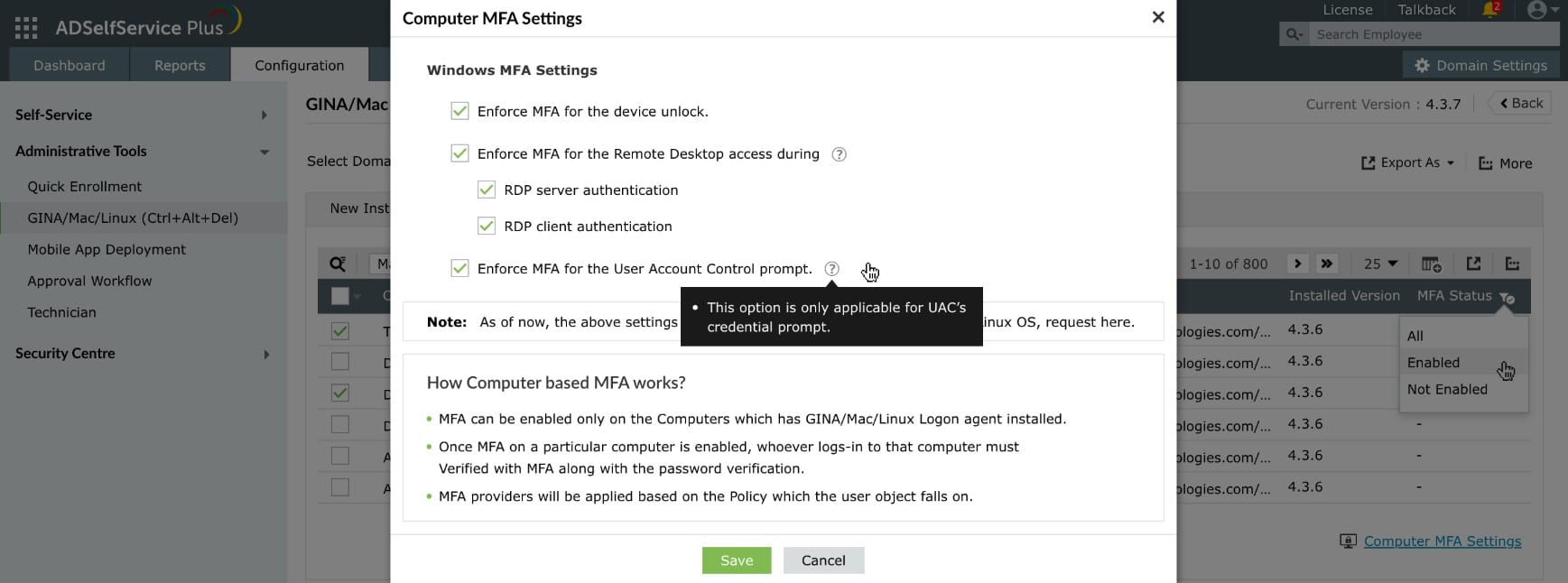Switch to the Reports tab
Screen dimensions: 1568x583
180,65
